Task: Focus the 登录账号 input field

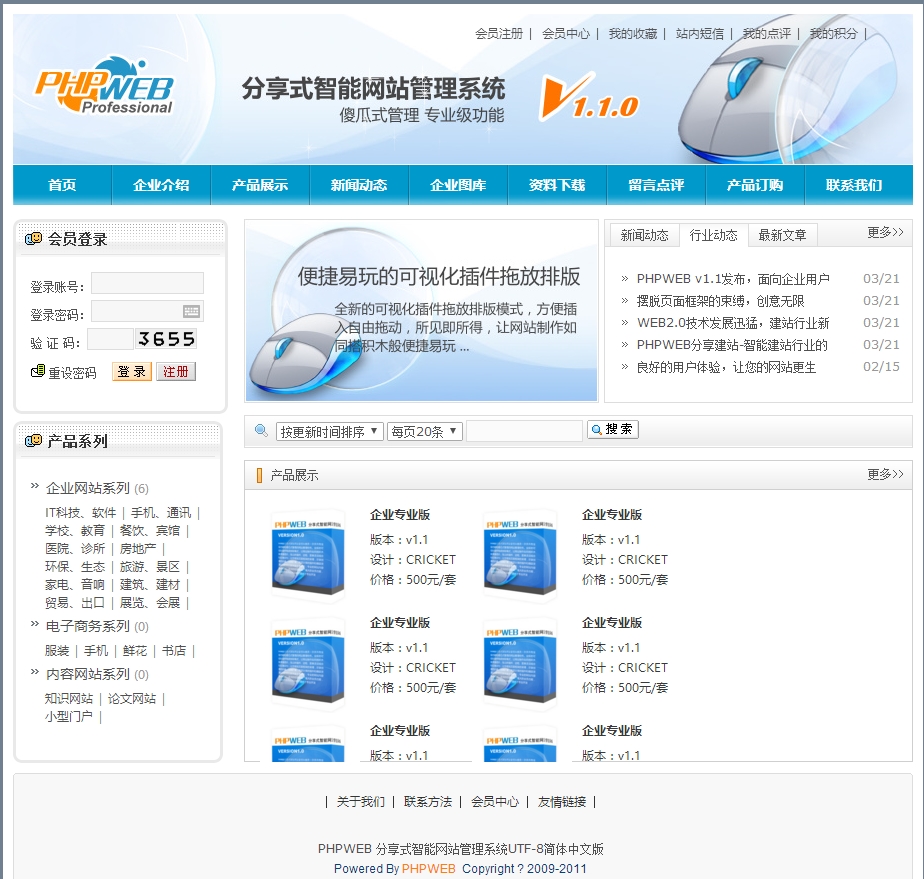Action: (x=147, y=284)
